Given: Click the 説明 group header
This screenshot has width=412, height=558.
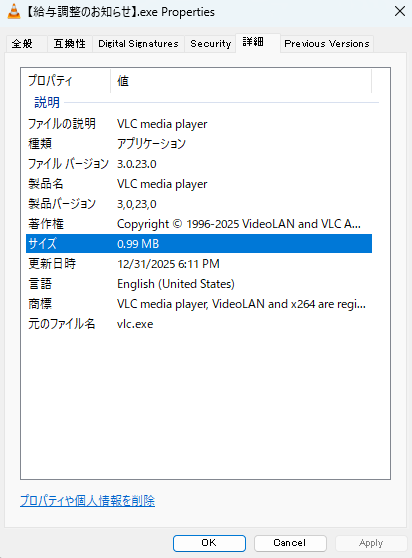Looking at the screenshot, I should [47, 102].
